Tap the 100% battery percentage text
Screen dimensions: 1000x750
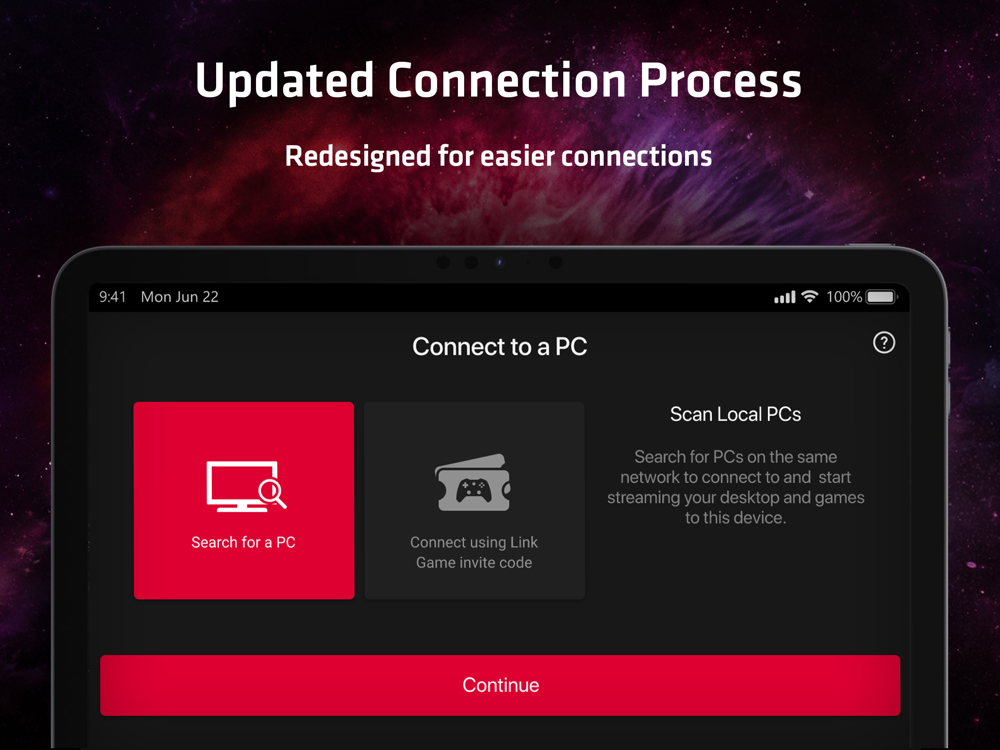pyautogui.click(x=844, y=297)
